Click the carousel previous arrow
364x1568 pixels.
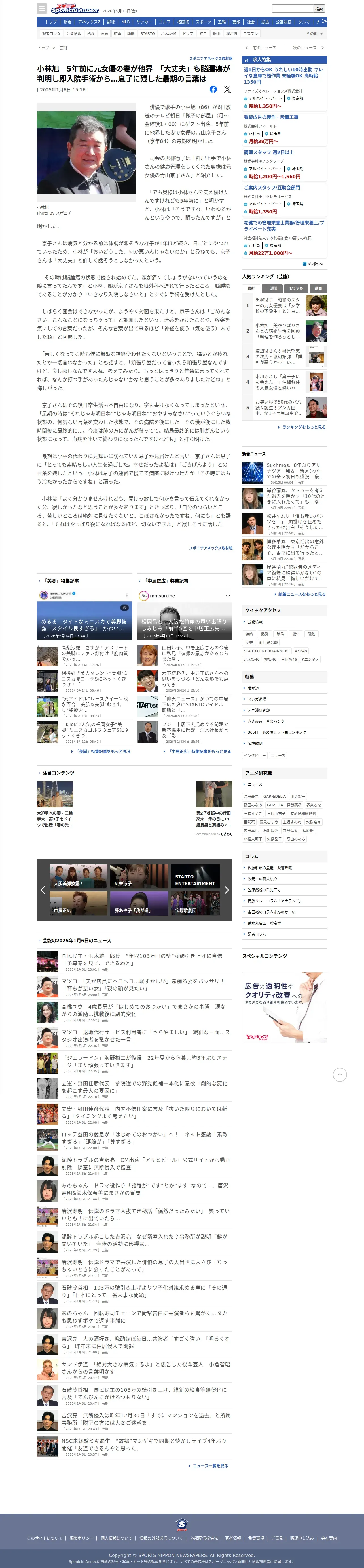click(x=43, y=890)
